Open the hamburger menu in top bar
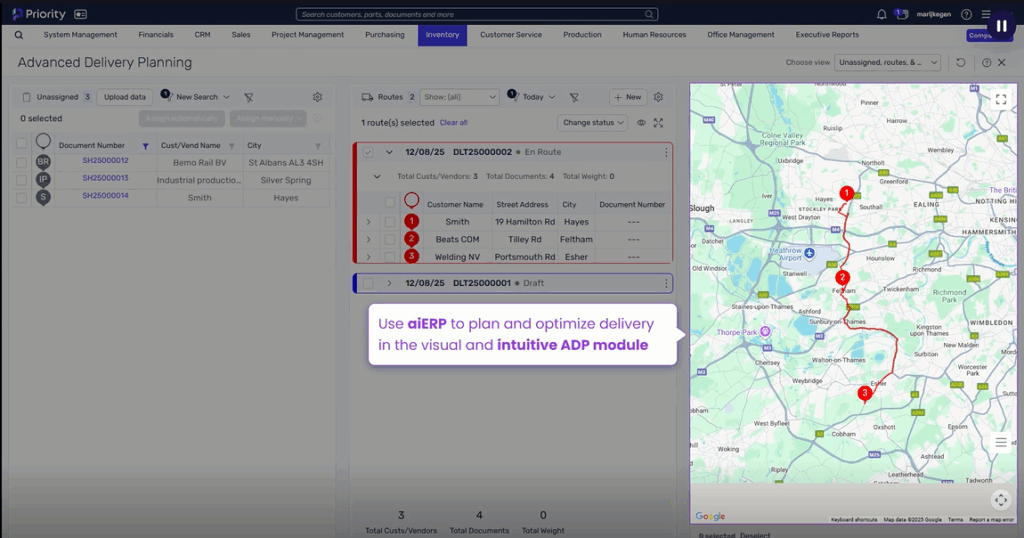The image size is (1024, 538). [985, 14]
